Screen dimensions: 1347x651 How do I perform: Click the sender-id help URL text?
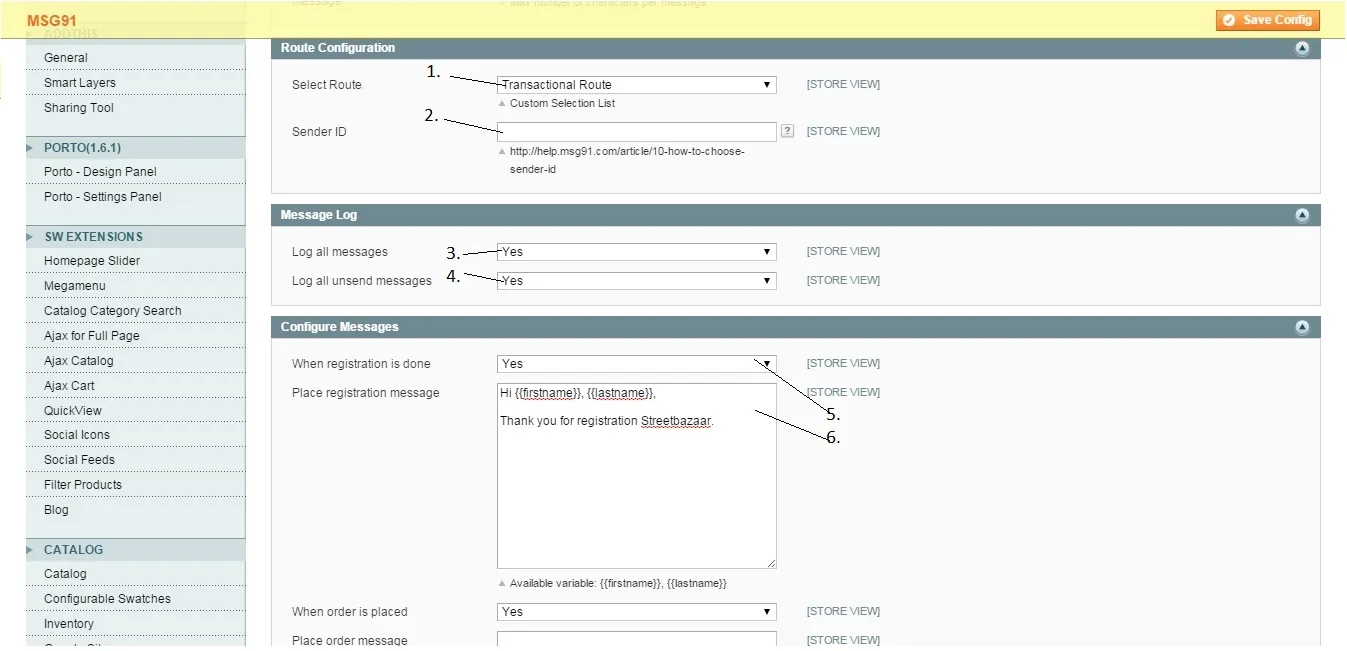point(627,161)
